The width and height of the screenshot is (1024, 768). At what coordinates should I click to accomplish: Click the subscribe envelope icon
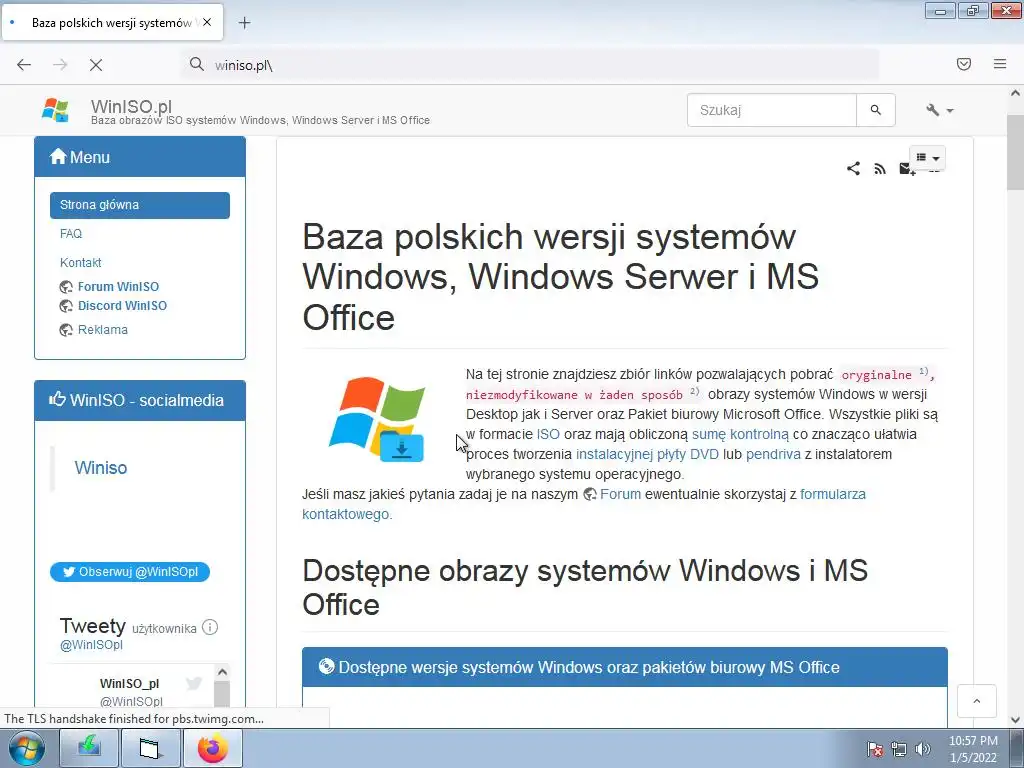(x=906, y=169)
